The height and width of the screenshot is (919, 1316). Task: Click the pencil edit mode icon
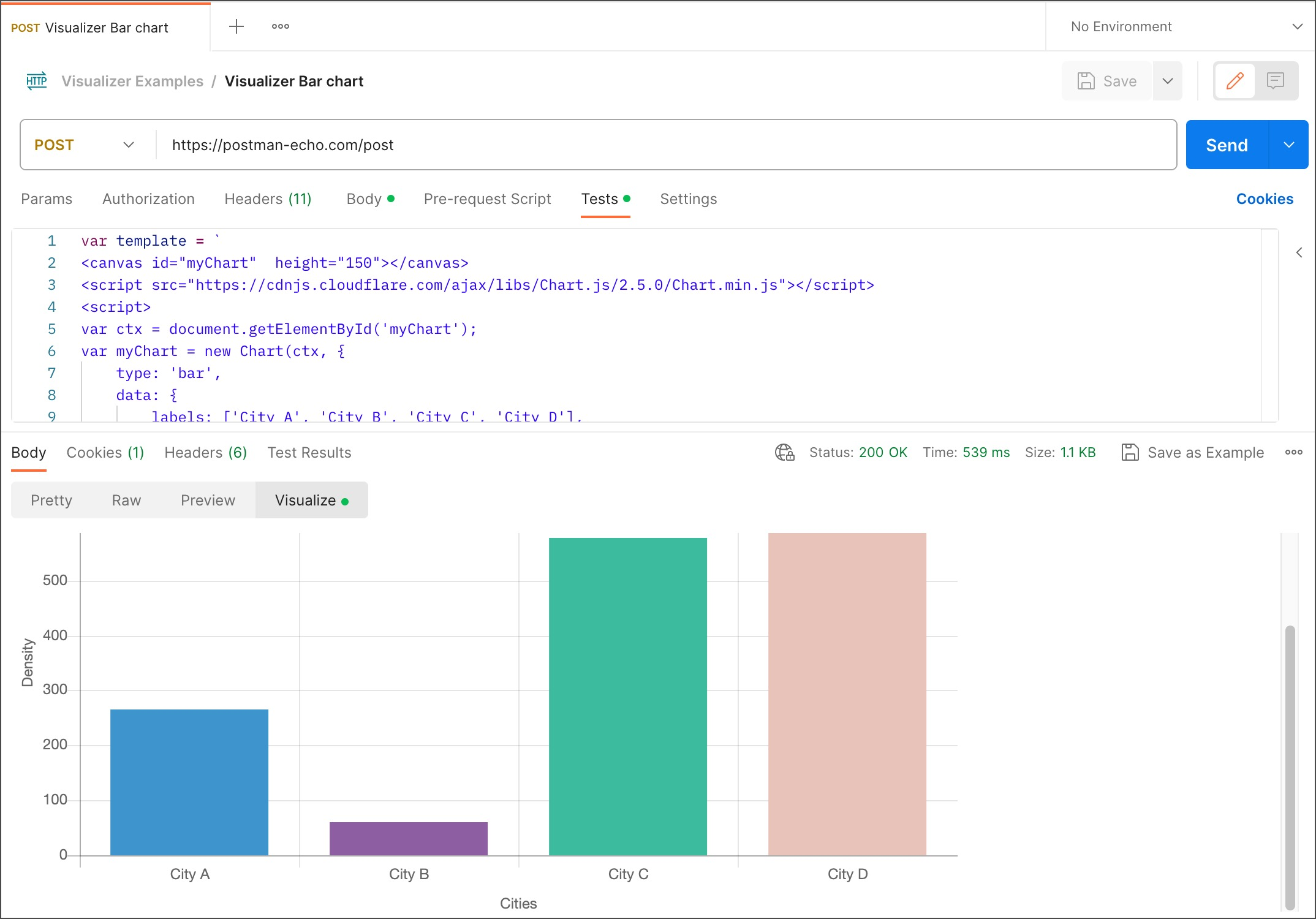pos(1235,81)
